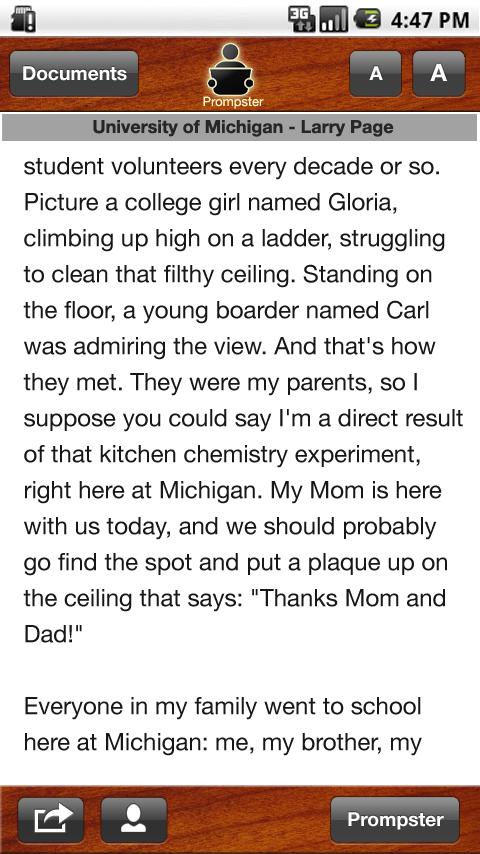Tap the document title bar
480x854 pixels.
(240, 127)
